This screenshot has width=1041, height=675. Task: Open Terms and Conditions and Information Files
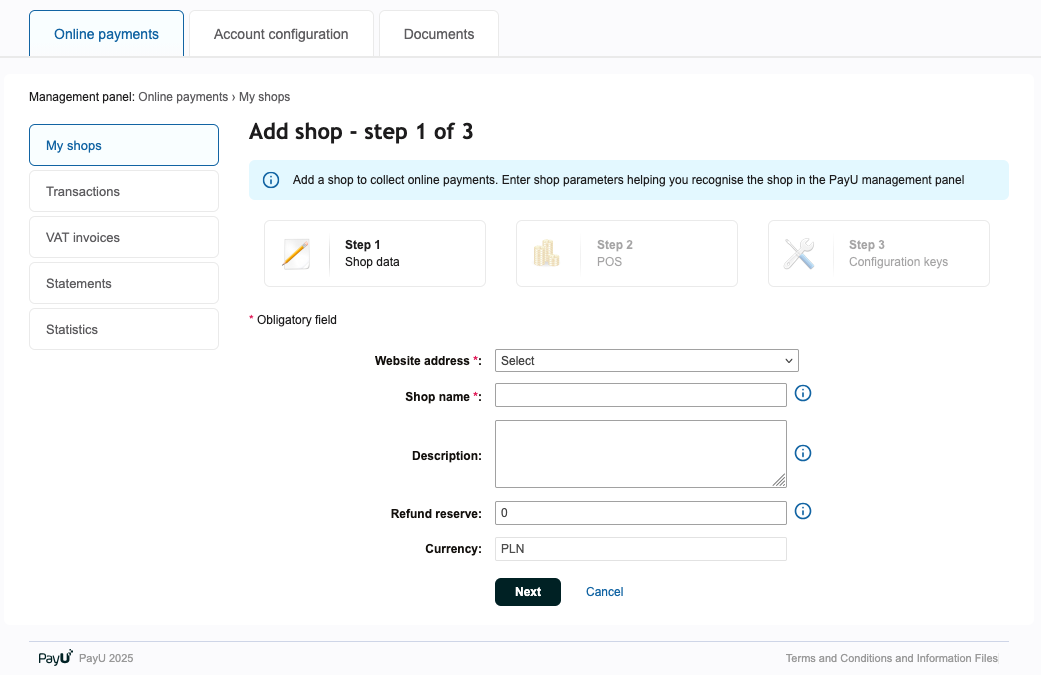[891, 658]
